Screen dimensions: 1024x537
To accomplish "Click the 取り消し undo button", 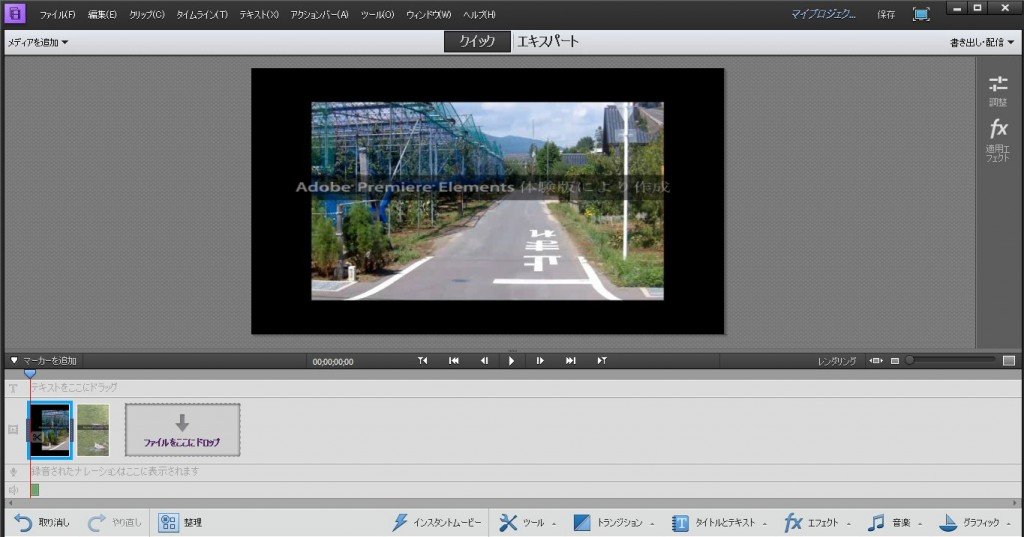I will tap(42, 523).
